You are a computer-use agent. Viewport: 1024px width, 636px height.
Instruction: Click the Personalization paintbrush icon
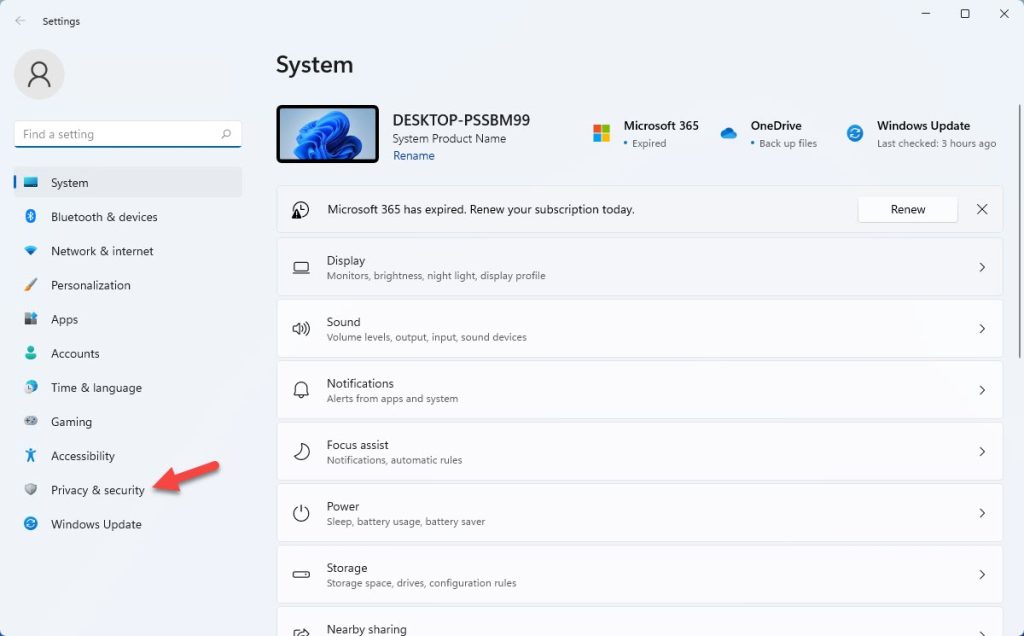pyautogui.click(x=31, y=285)
